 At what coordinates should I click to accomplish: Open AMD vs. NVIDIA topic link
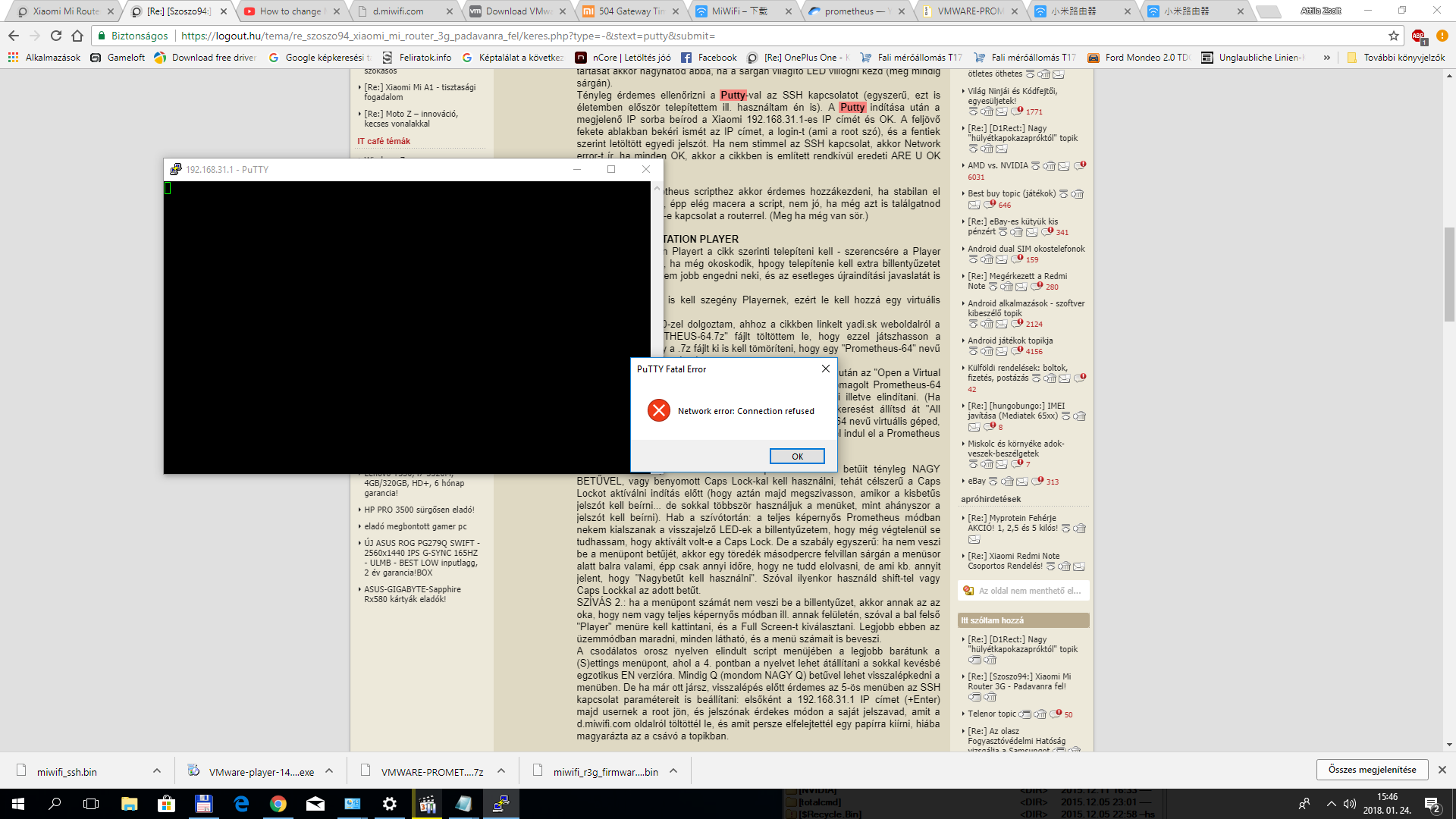pyautogui.click(x=997, y=165)
